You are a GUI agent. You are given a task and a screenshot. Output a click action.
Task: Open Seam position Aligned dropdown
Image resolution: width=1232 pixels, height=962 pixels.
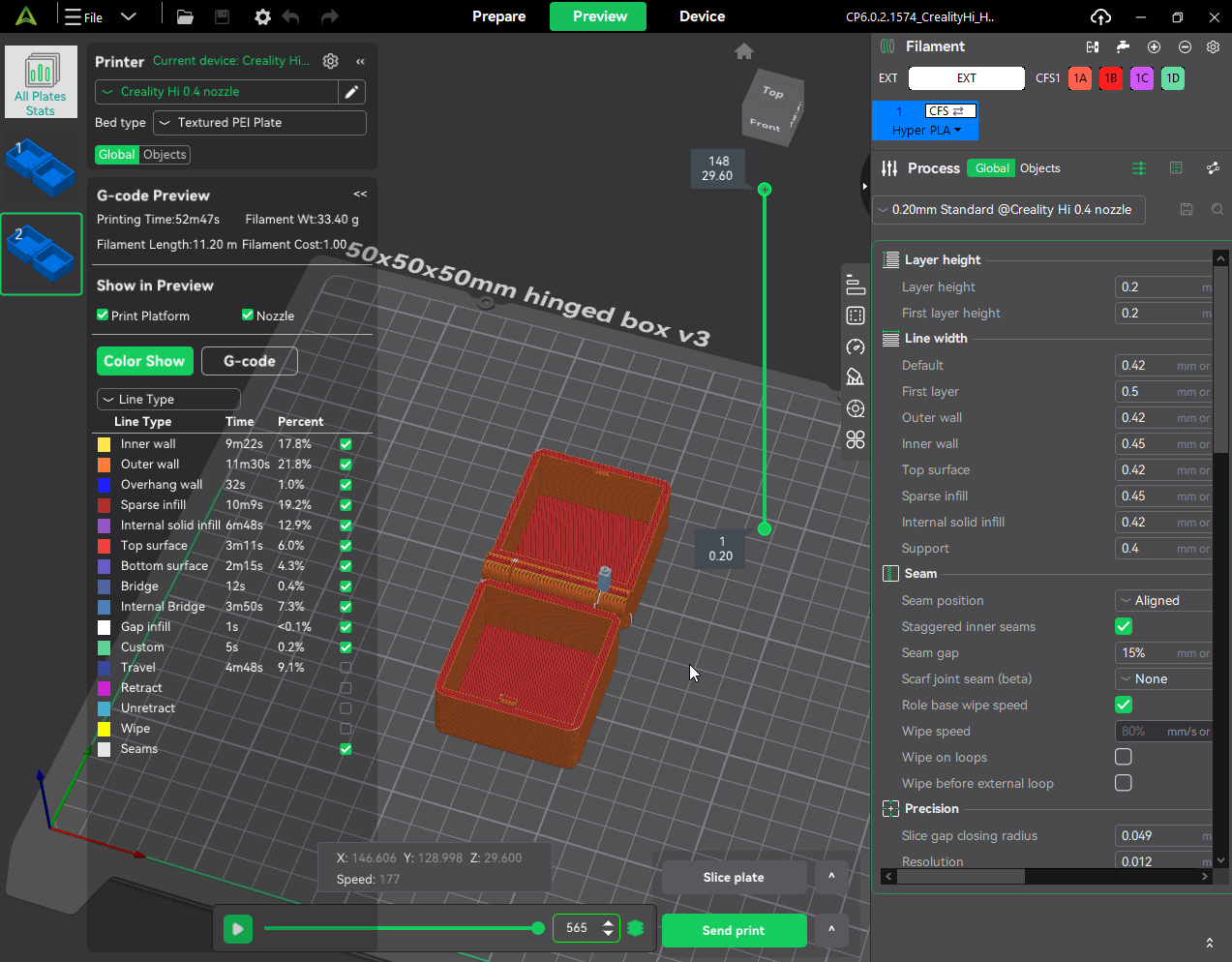pyautogui.click(x=1164, y=600)
